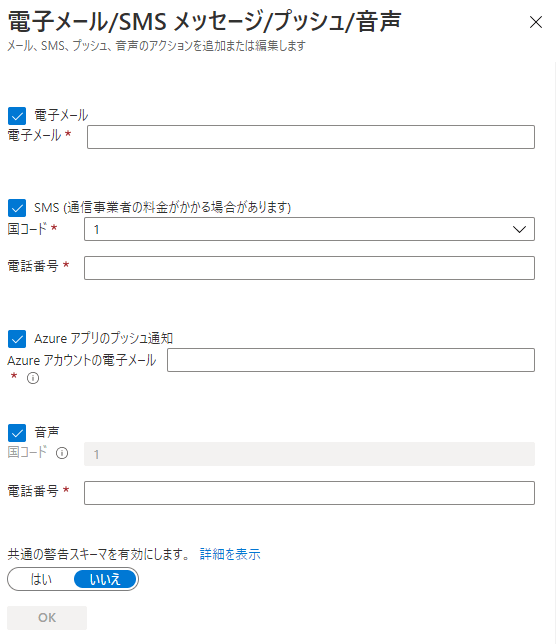Viewport: 556px width, 644px height.
Task: Select はい for common alert schema
Action: click(x=41, y=579)
